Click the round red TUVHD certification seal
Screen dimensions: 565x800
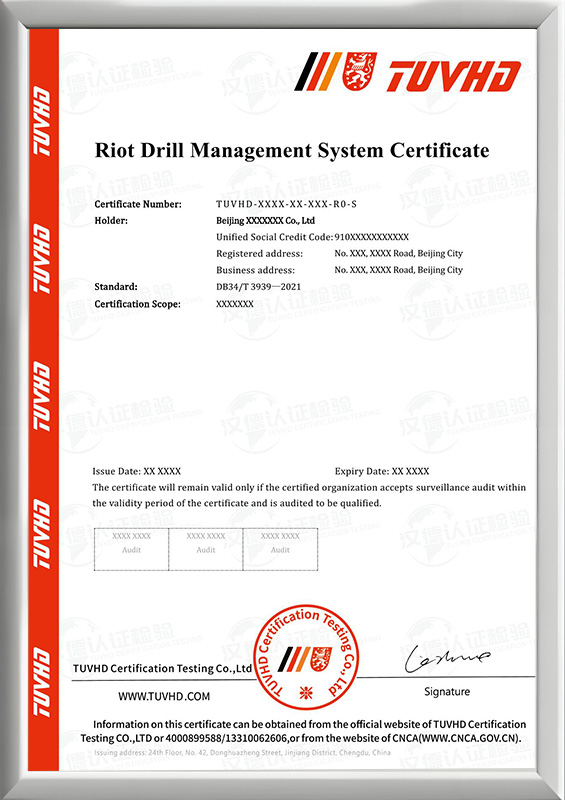pyautogui.click(x=306, y=657)
